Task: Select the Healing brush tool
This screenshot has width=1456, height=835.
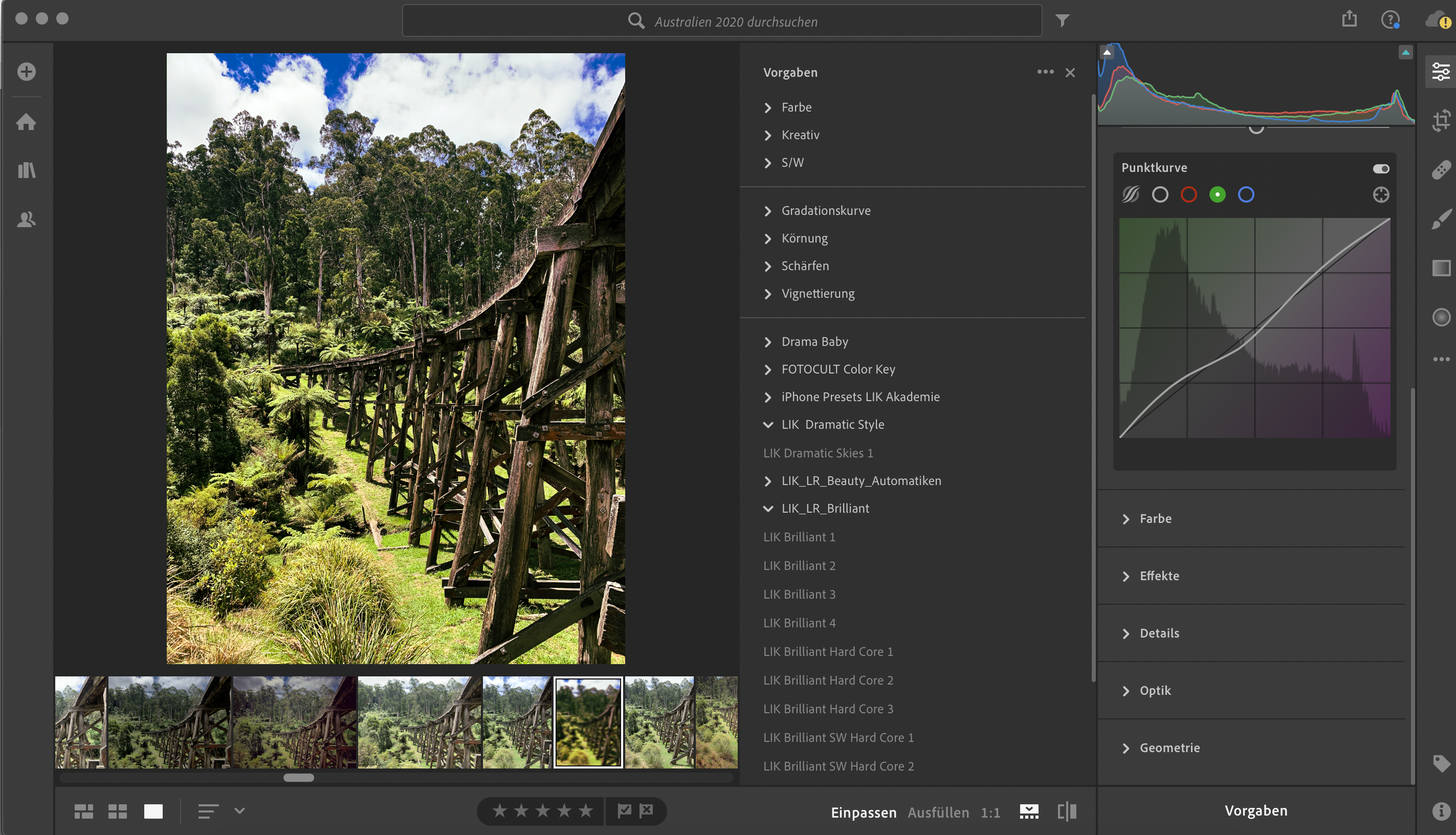Action: pos(1441,170)
